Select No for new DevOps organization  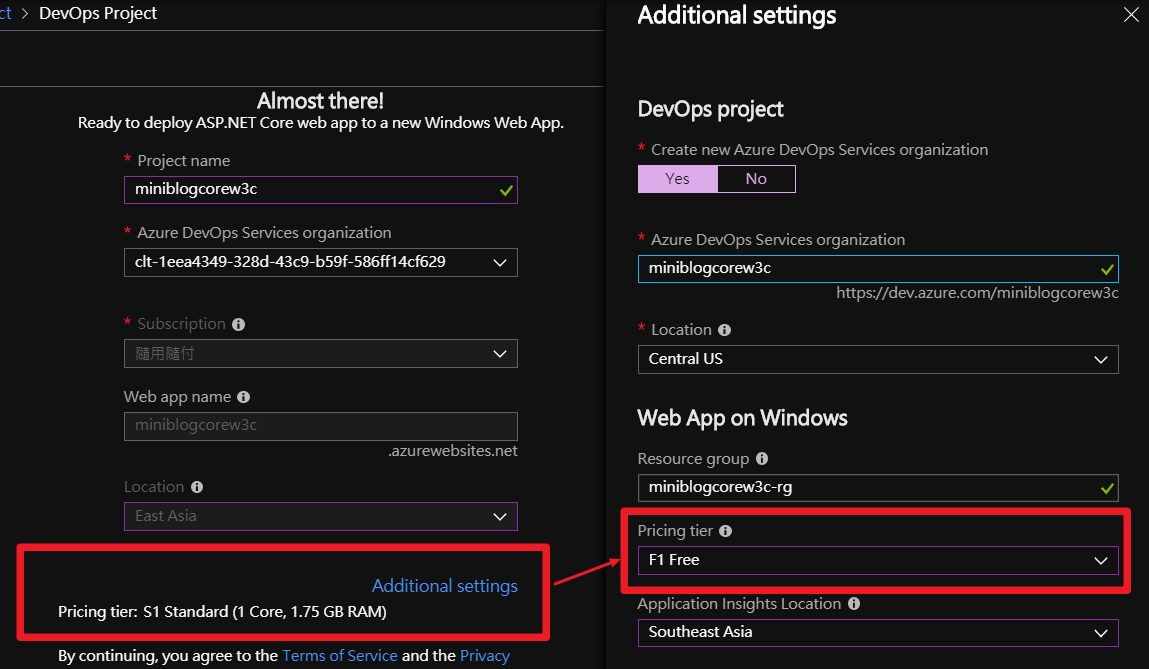(x=756, y=179)
